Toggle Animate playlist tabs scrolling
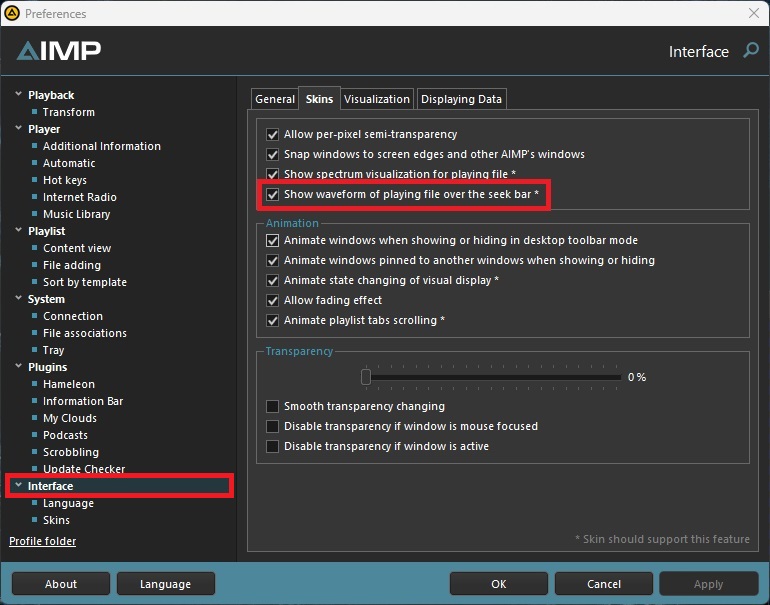 pos(273,321)
